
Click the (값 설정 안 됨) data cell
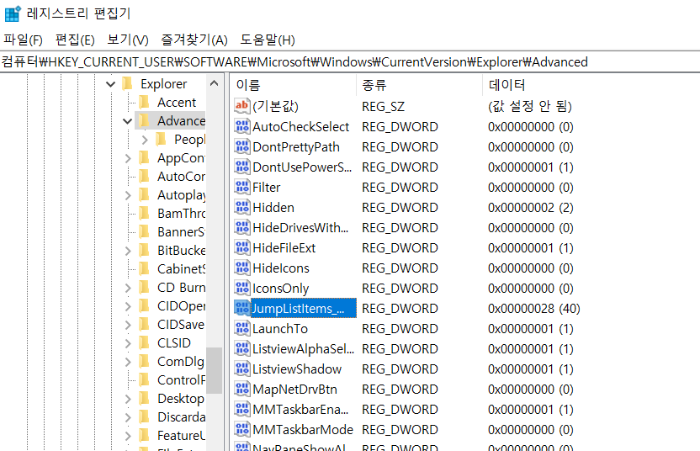(x=530, y=106)
